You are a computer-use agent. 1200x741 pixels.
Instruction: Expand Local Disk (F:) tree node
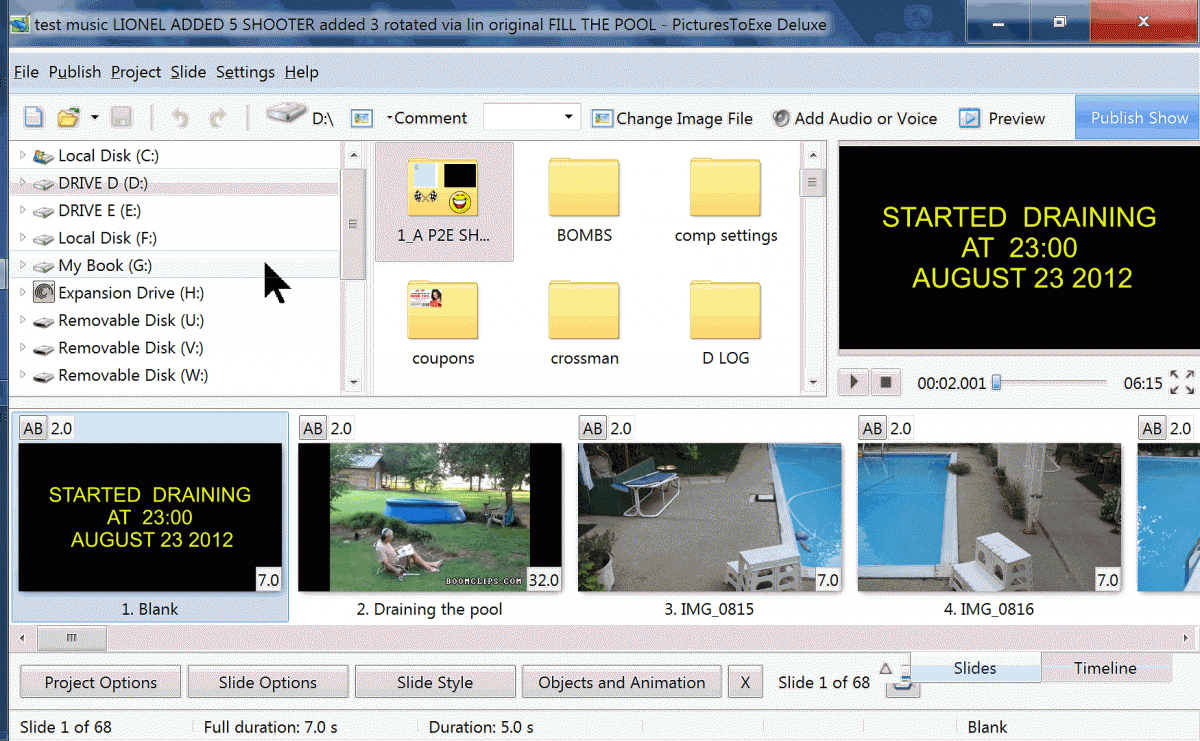click(x=22, y=238)
